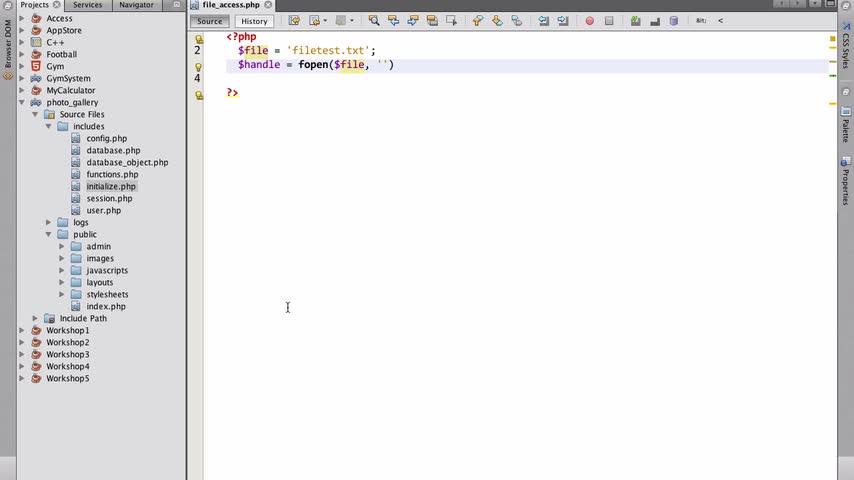Open dropdown arrow beside the greyed Forward icon
The image size is (854, 480).
click(x=352, y=21)
